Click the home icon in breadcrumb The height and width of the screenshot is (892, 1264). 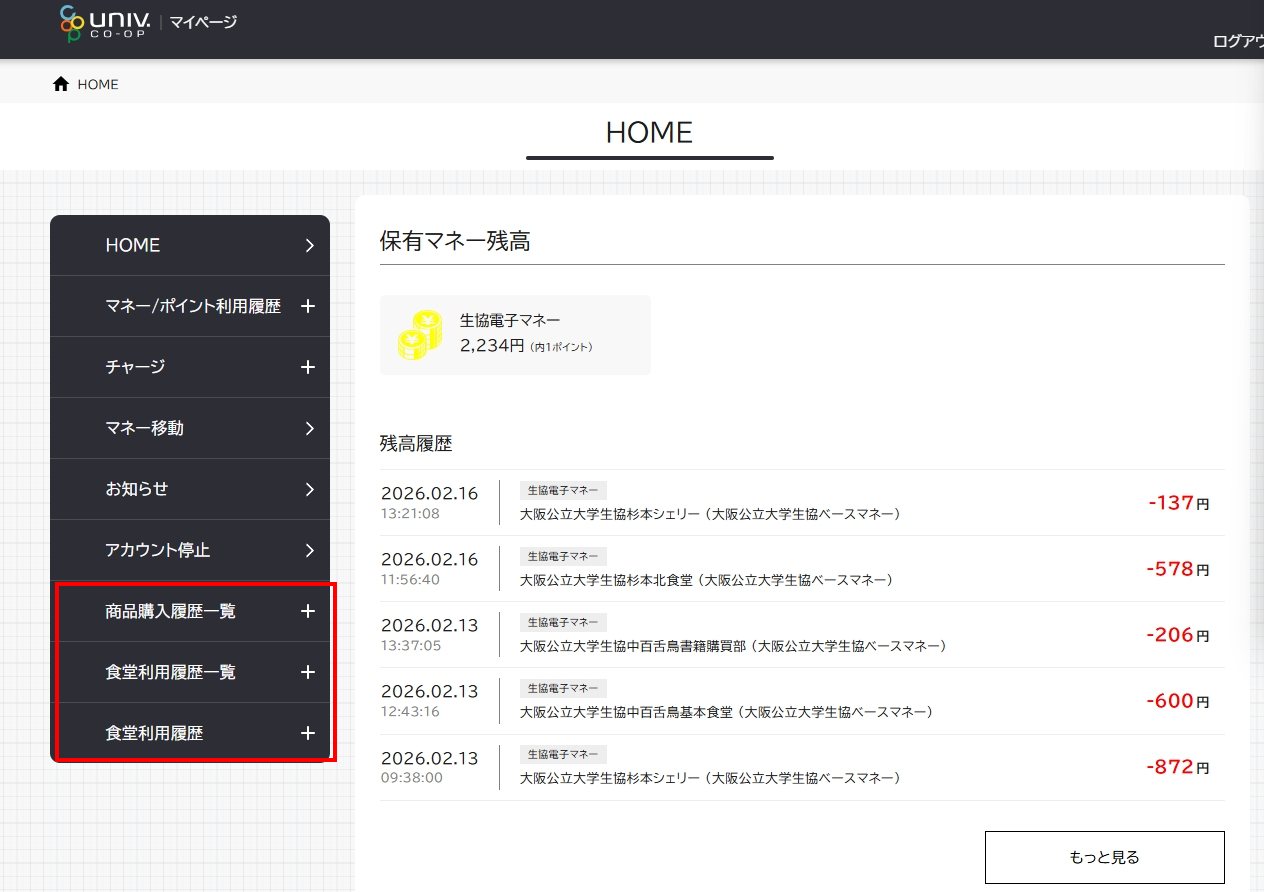click(61, 85)
